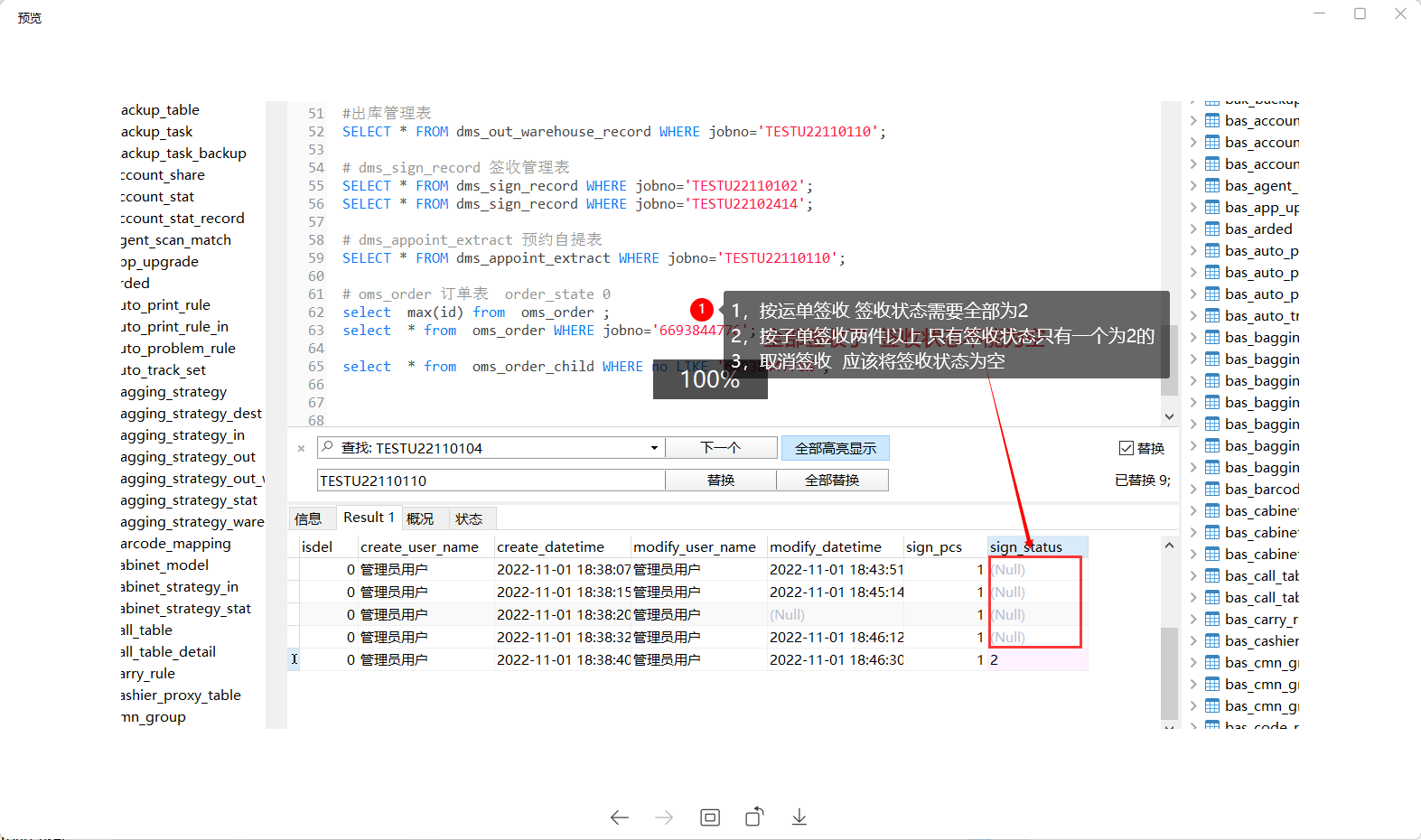The width and height of the screenshot is (1421, 840).
Task: Click the fit-to-window view icon
Action: pyautogui.click(x=710, y=817)
